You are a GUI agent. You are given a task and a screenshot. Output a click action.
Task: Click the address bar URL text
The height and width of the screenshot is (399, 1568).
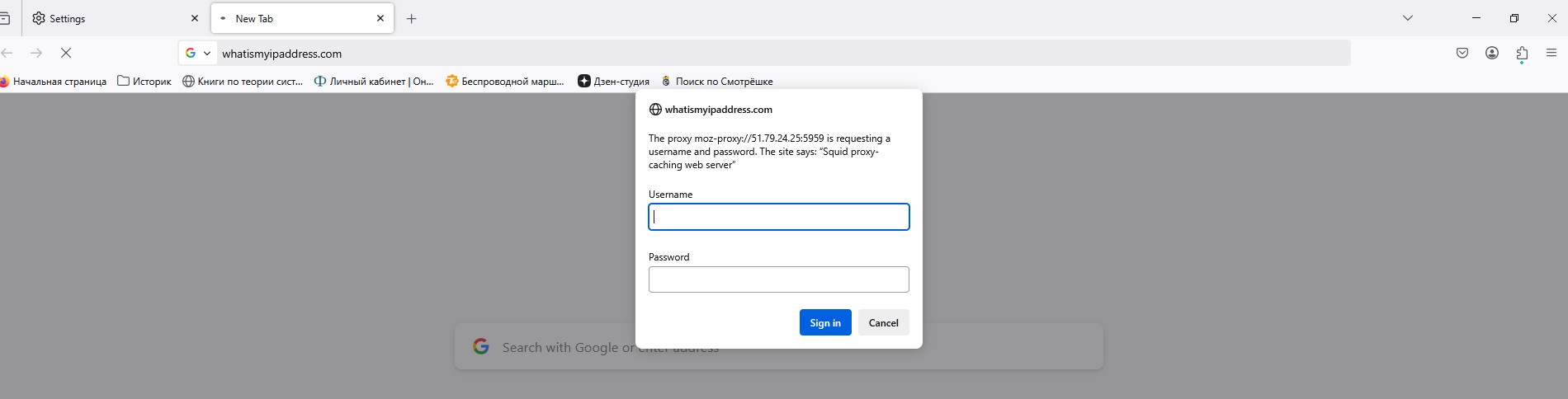click(x=282, y=54)
